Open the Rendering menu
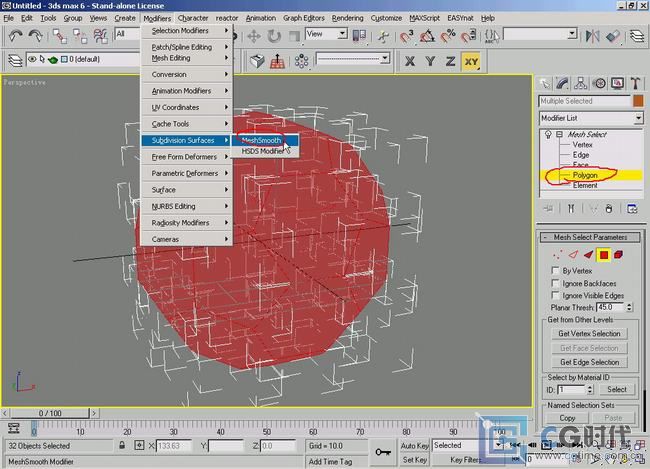This screenshot has height=469, width=650. pyautogui.click(x=347, y=18)
